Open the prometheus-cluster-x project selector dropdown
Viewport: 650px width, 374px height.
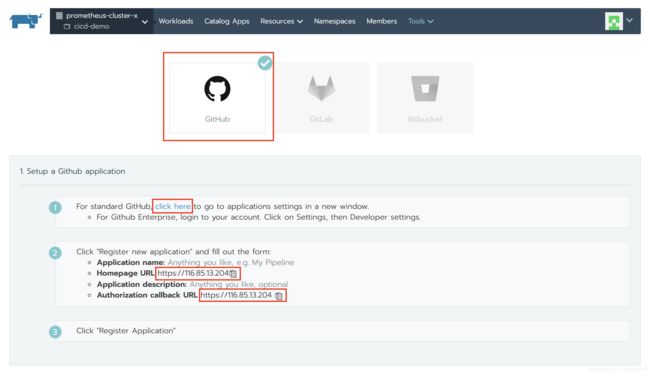pyautogui.click(x=102, y=21)
